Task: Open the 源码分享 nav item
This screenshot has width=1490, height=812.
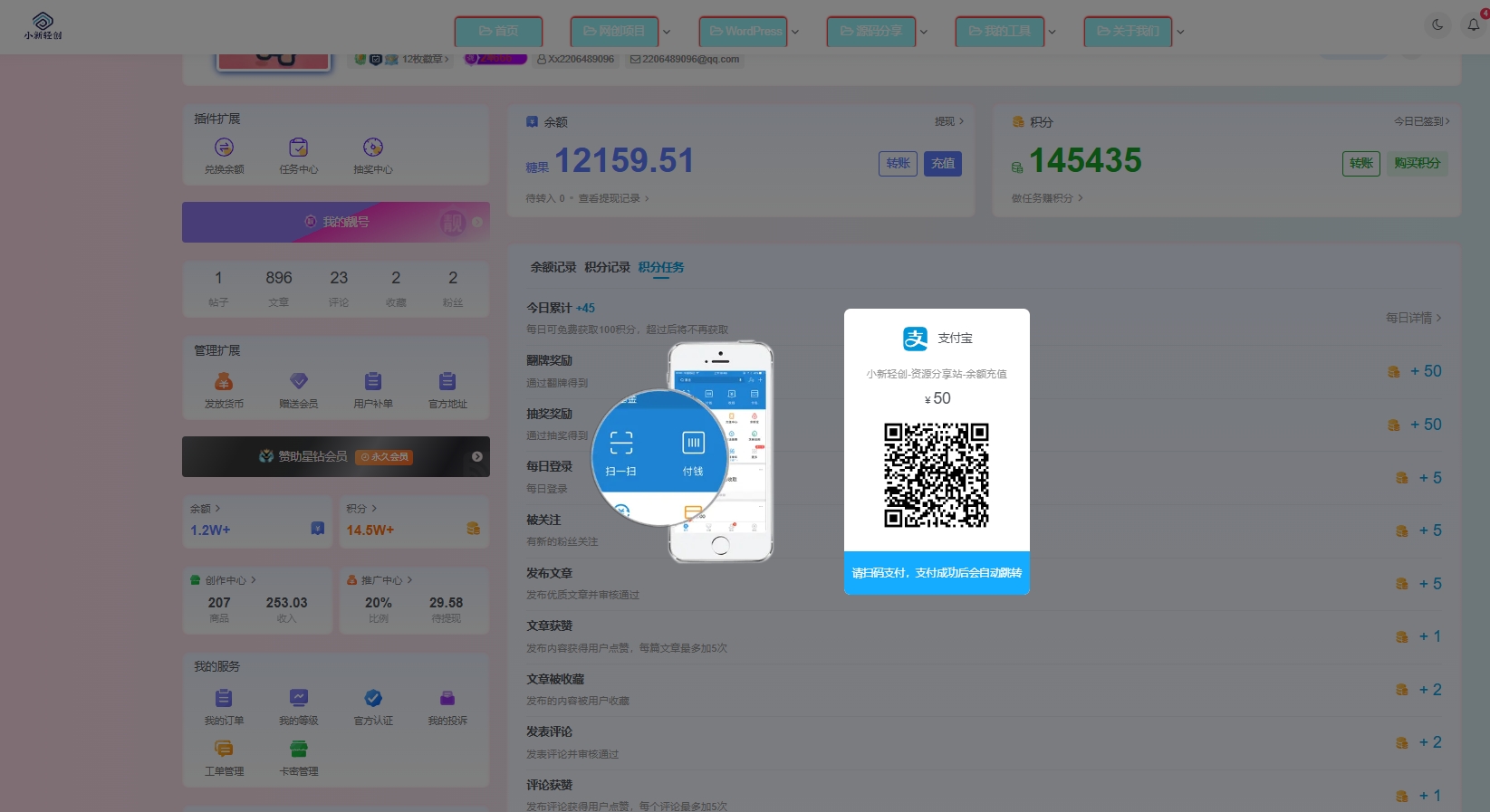Action: (871, 31)
